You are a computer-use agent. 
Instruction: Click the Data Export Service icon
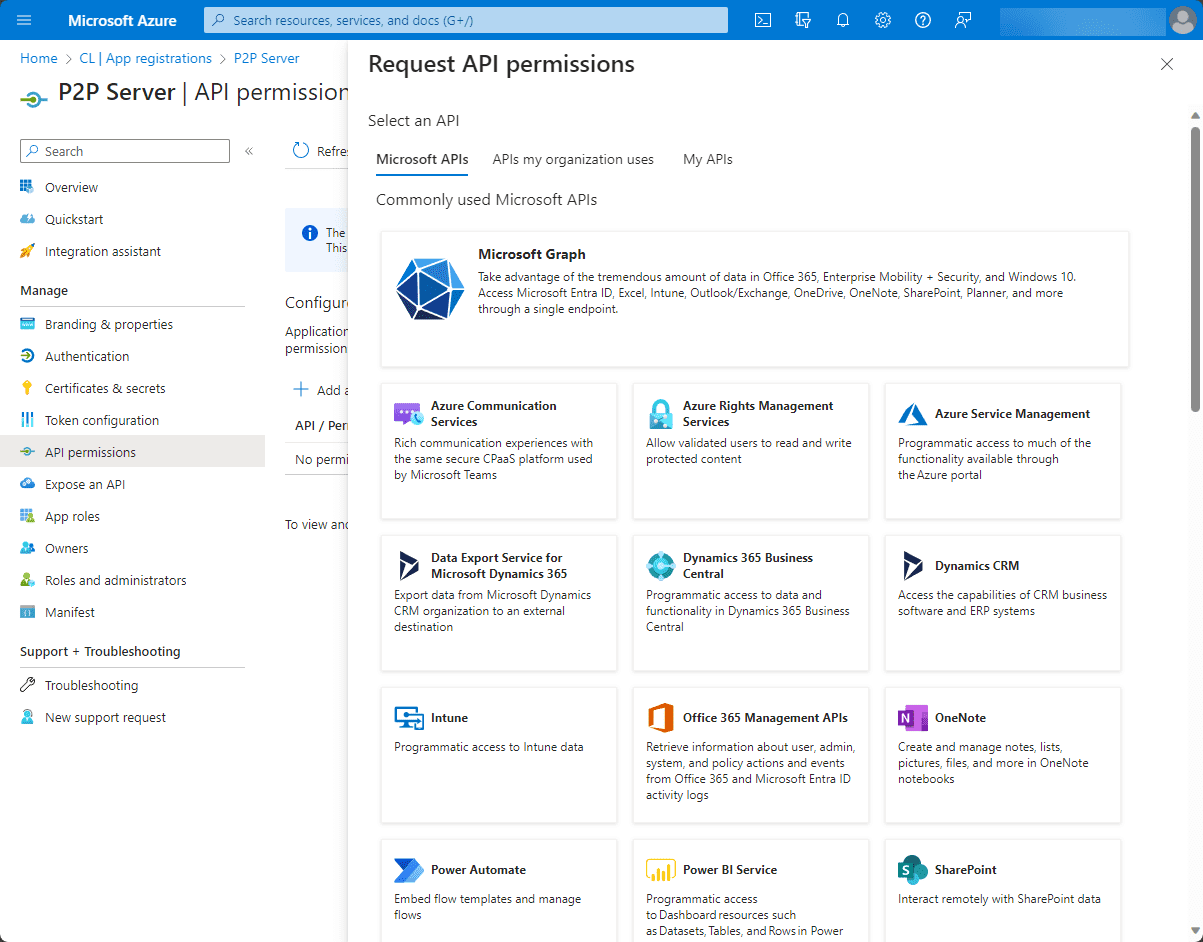pos(409,566)
